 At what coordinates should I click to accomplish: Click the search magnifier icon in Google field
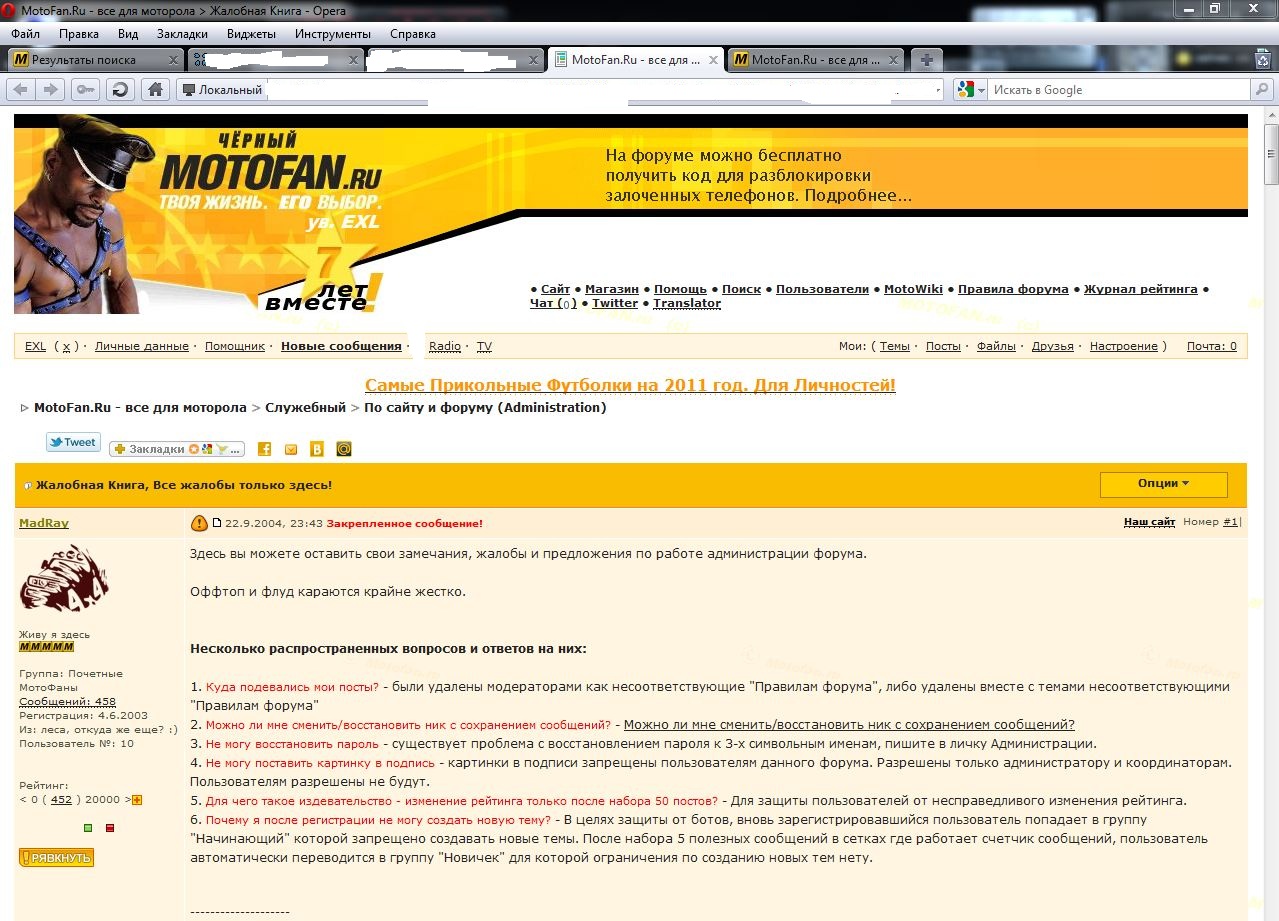pyautogui.click(x=1262, y=89)
